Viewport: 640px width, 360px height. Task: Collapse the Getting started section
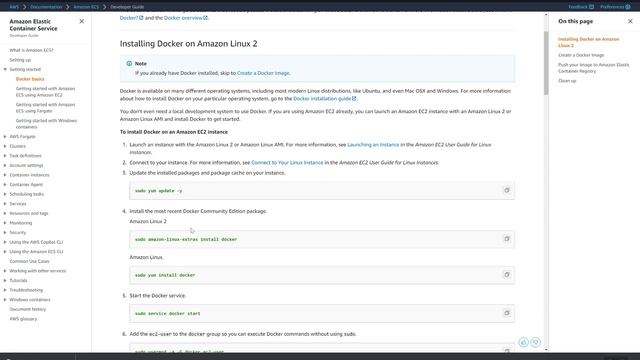coord(5,69)
